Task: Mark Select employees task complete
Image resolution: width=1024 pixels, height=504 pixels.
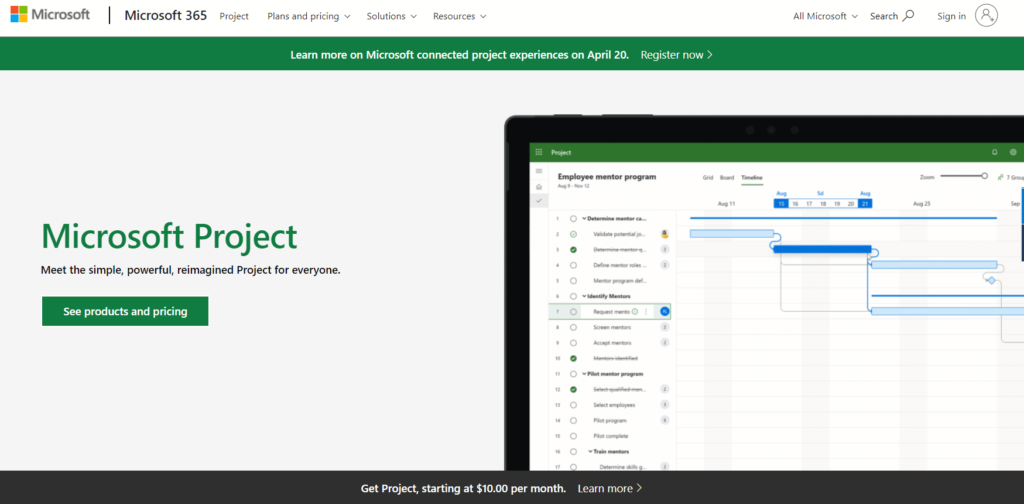Action: (x=573, y=405)
